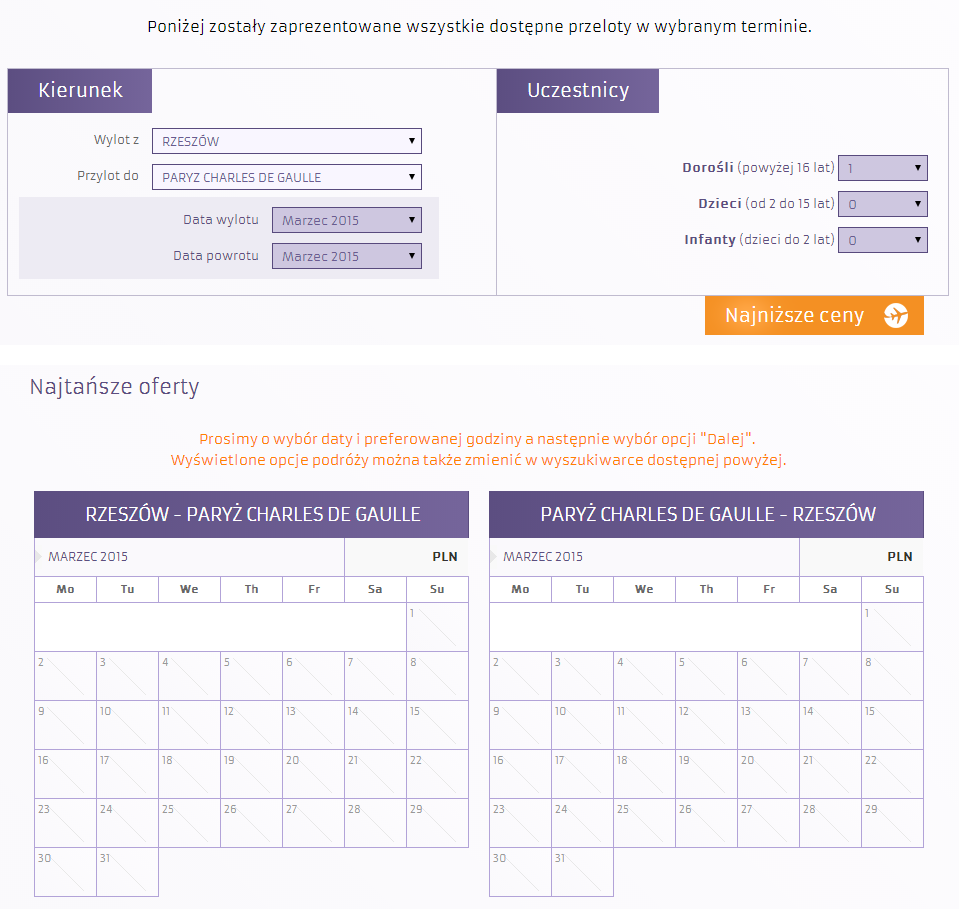Open the Dorośli passenger count dropdown
The width and height of the screenshot is (977, 909).
pyautogui.click(x=882, y=168)
